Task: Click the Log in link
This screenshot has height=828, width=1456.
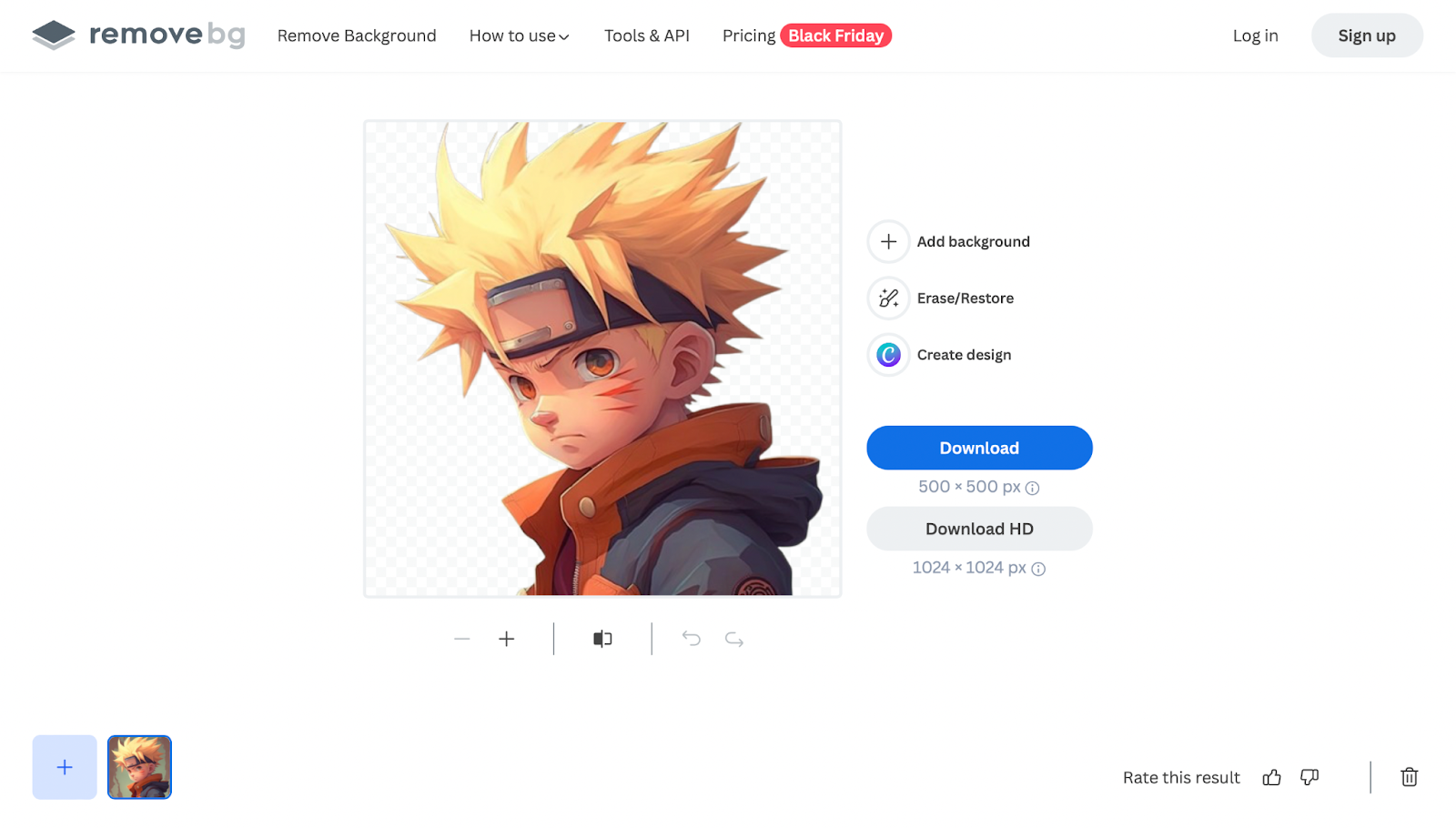Action: [1255, 35]
